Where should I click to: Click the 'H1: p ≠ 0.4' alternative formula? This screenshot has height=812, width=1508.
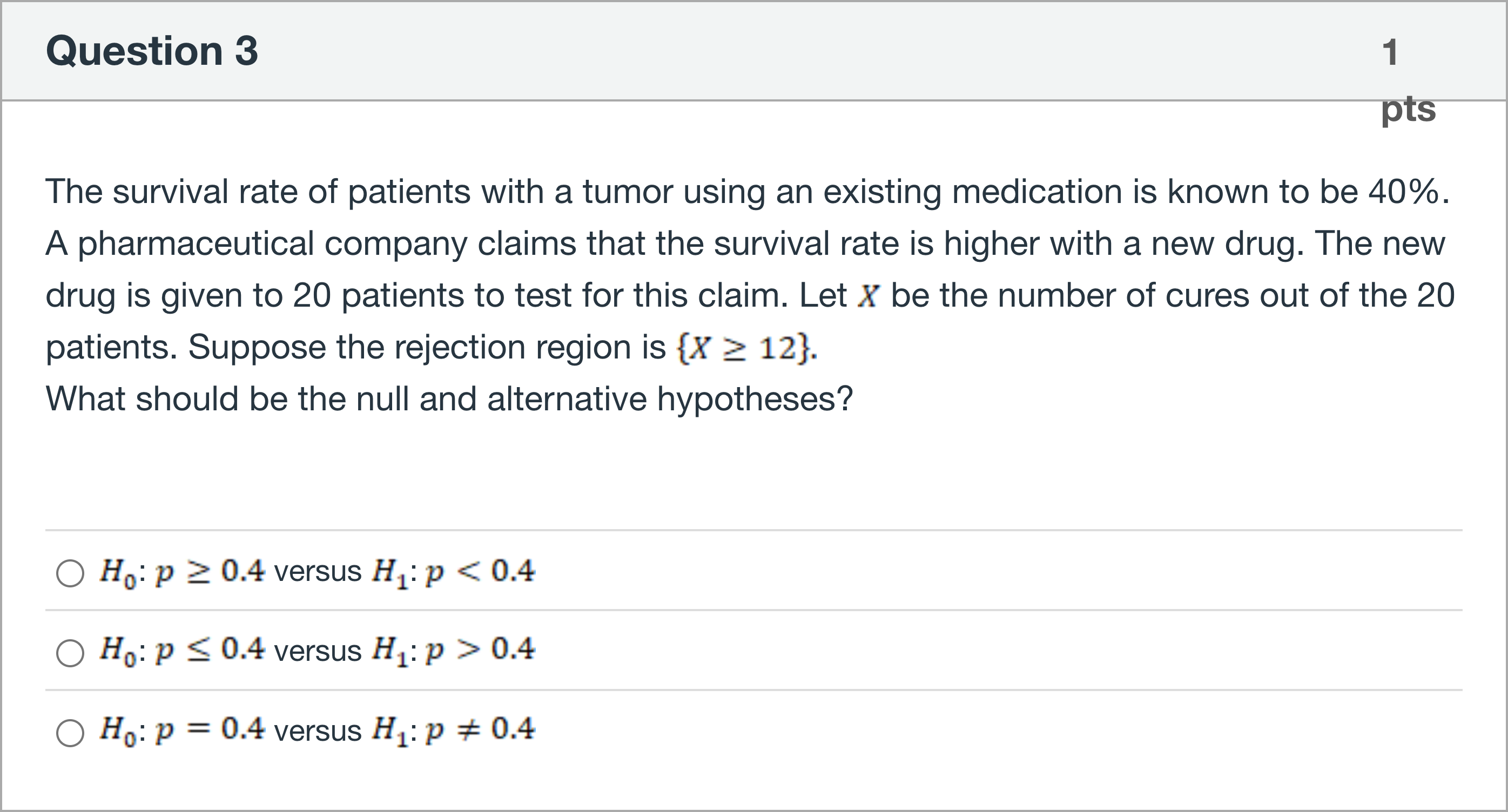(x=453, y=730)
